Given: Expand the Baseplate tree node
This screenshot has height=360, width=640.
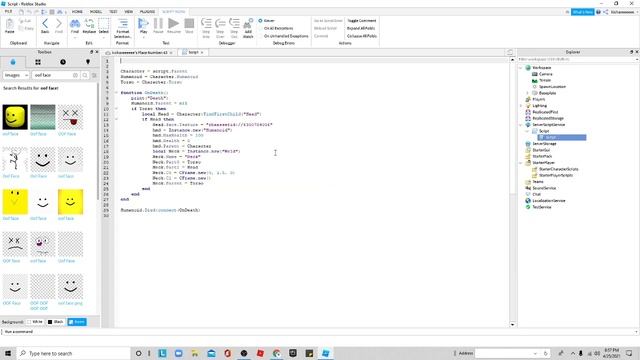Looking at the screenshot, I should pyautogui.click(x=527, y=93).
